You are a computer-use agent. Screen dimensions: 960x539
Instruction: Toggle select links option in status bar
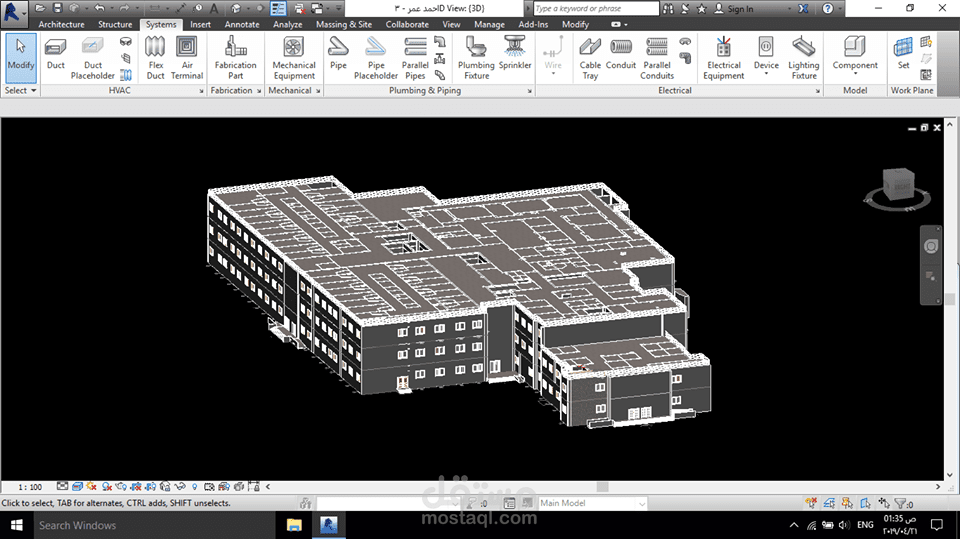click(811, 503)
